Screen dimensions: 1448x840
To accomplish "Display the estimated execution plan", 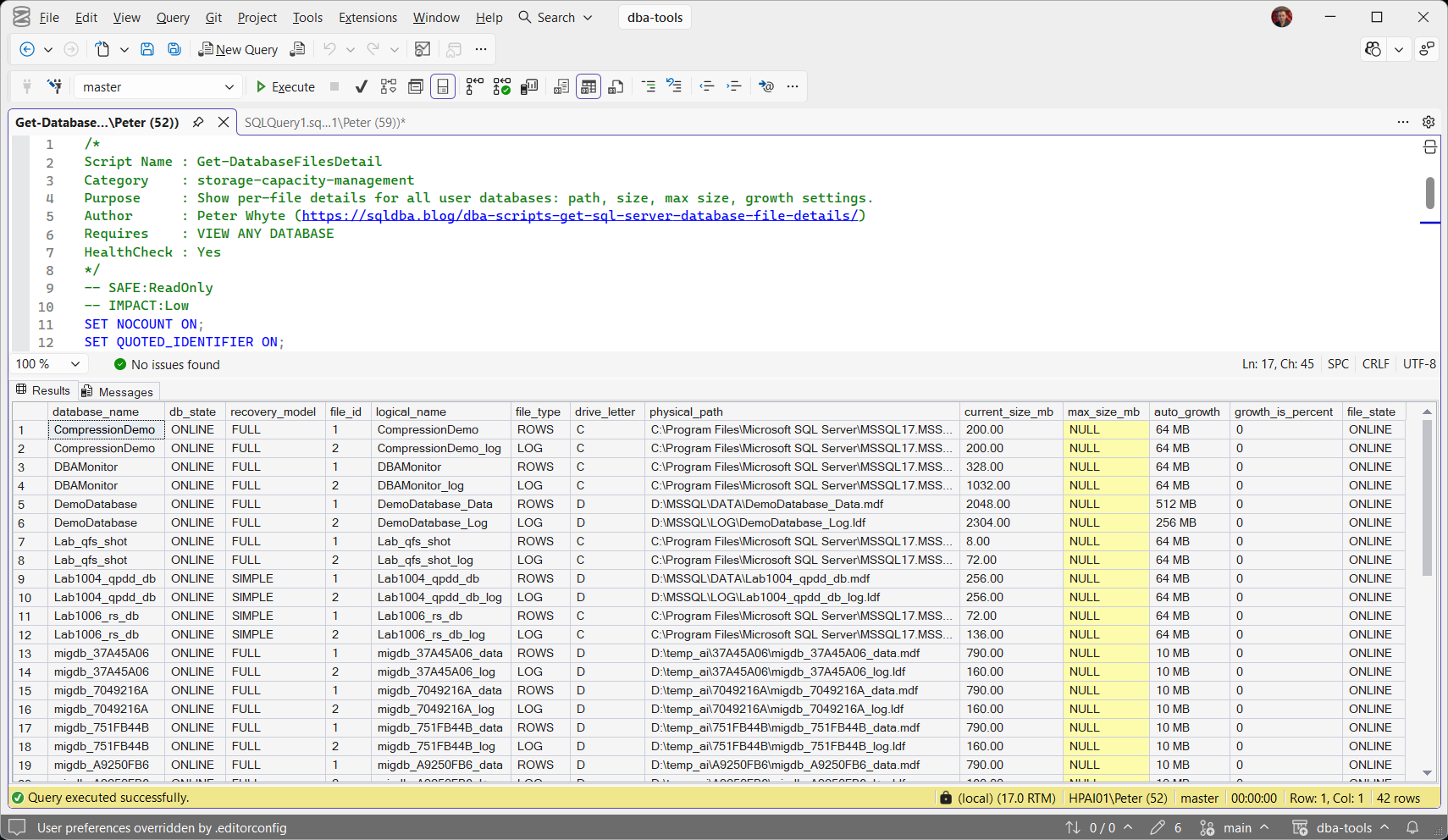I will (x=389, y=86).
